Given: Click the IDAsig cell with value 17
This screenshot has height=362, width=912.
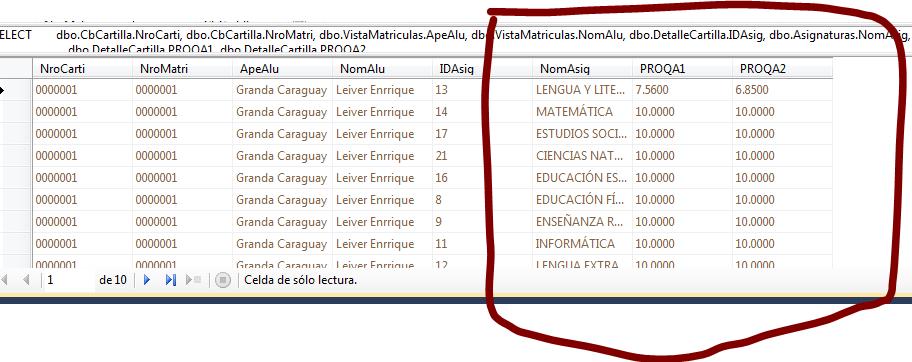Looking at the screenshot, I should click(x=483, y=134).
